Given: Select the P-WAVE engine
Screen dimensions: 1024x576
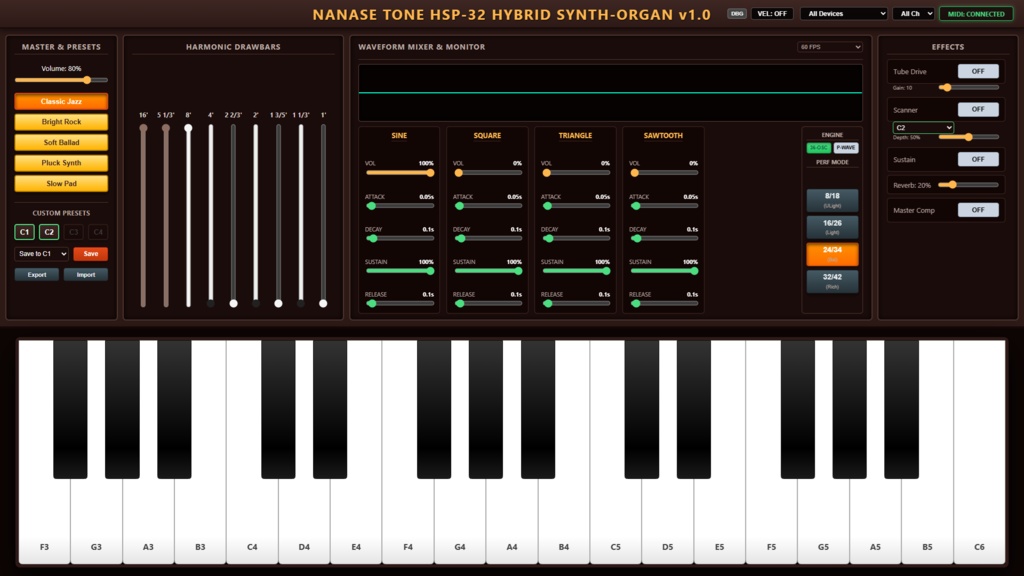Looking at the screenshot, I should pyautogui.click(x=846, y=148).
